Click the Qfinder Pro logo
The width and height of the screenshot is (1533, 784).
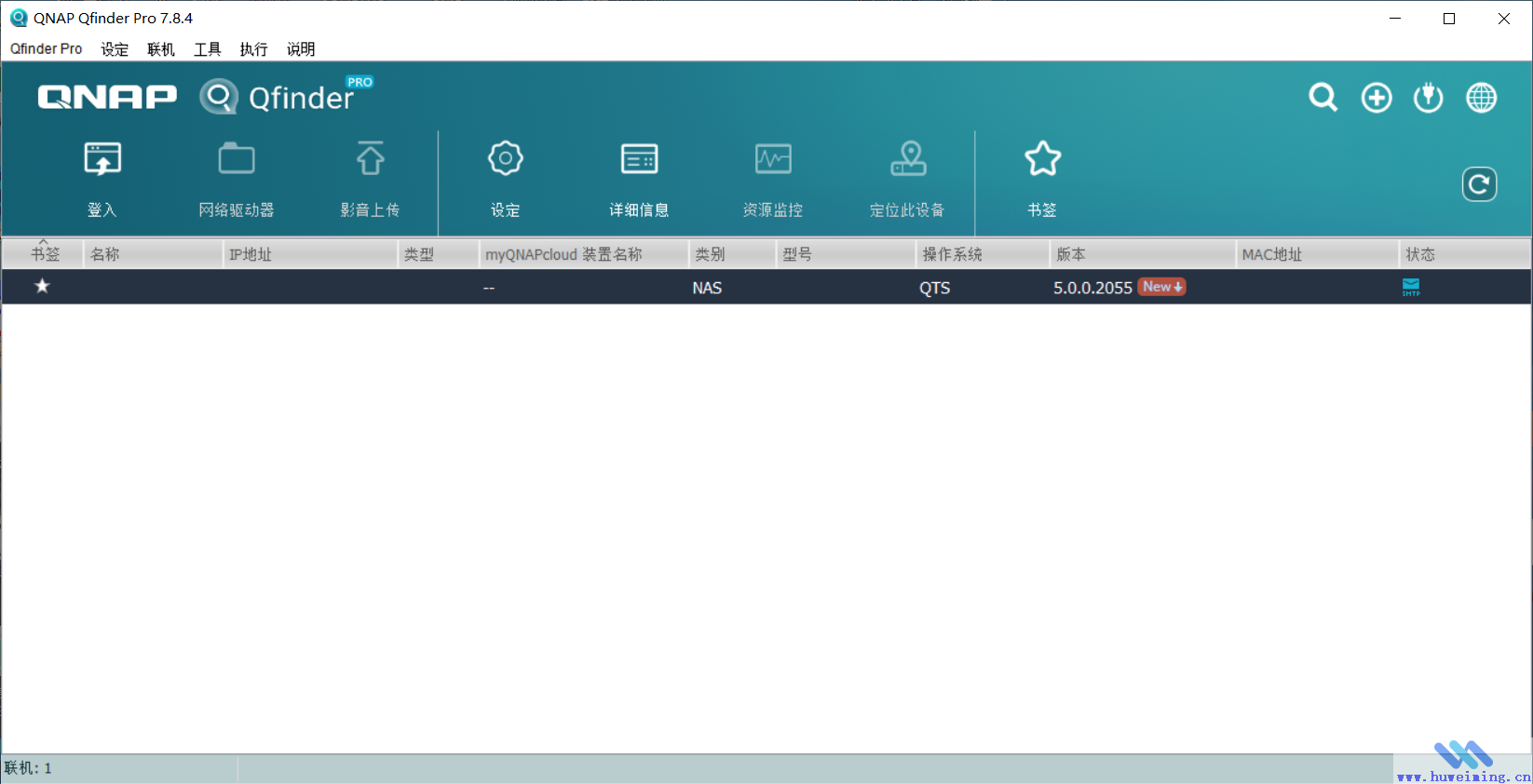pyautogui.click(x=287, y=96)
